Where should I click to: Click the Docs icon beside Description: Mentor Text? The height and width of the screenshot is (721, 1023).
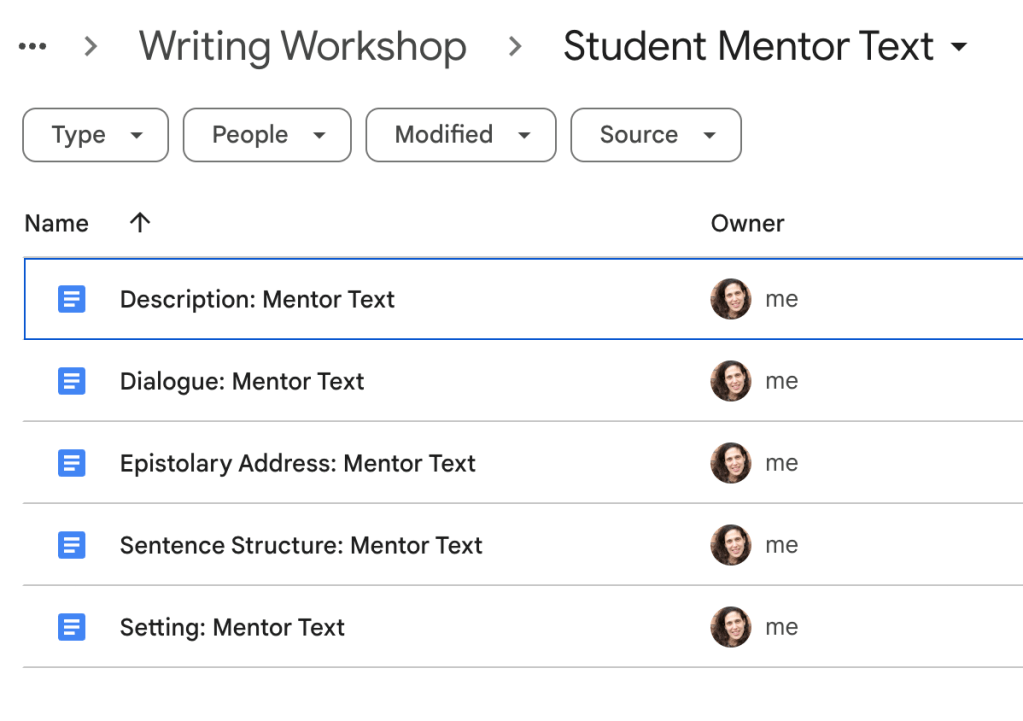click(x=71, y=299)
